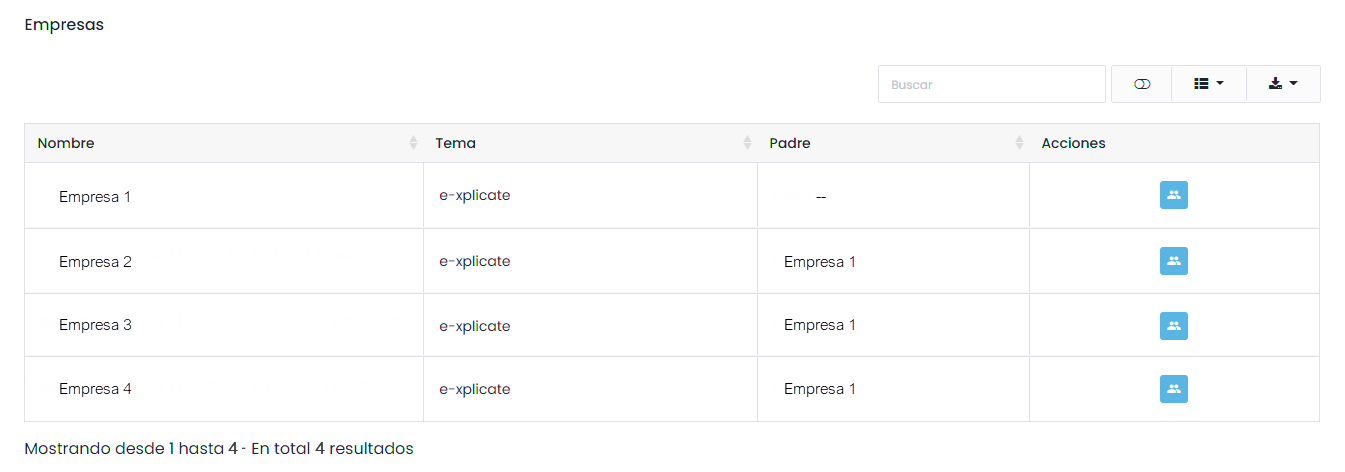Image resolution: width=1345 pixels, height=472 pixels.
Task: Select the users button for Empresa 4
Action: [x=1173, y=389]
